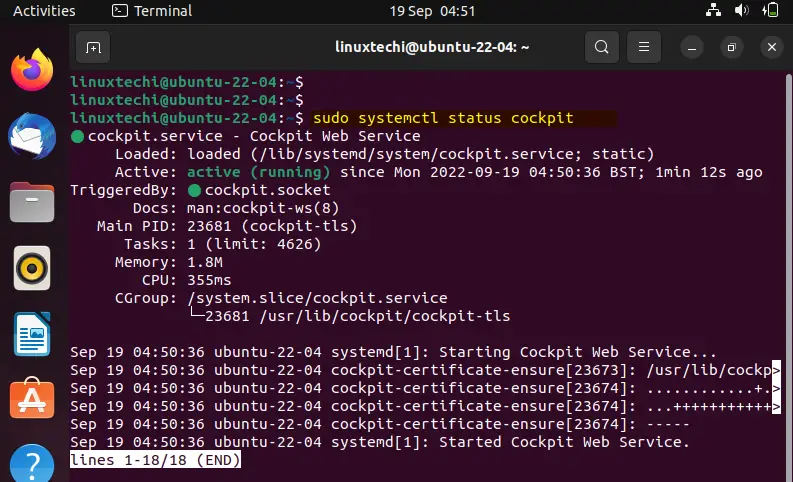
Task: Minimize the terminal window
Action: pos(692,48)
